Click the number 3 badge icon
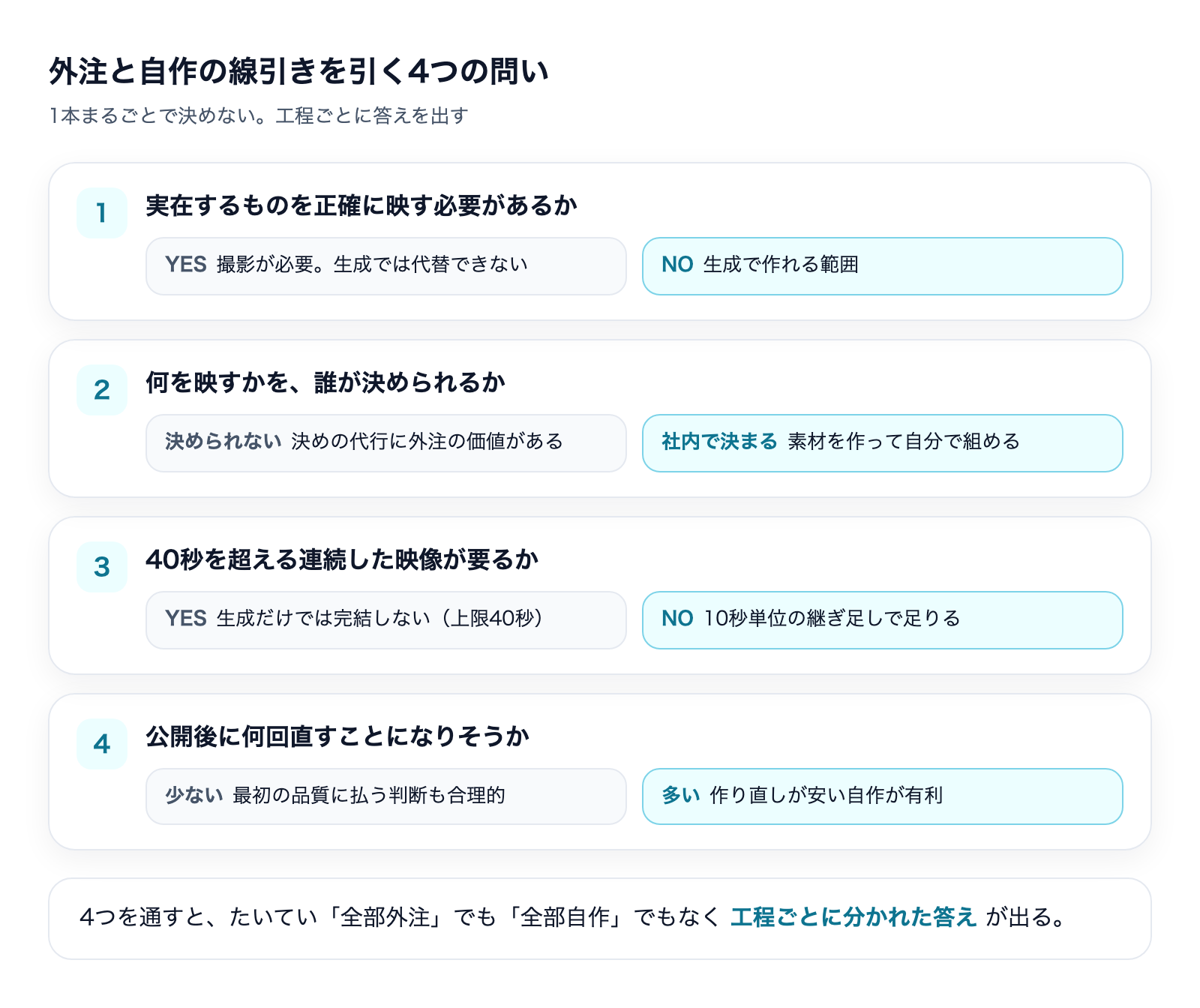 tap(102, 567)
